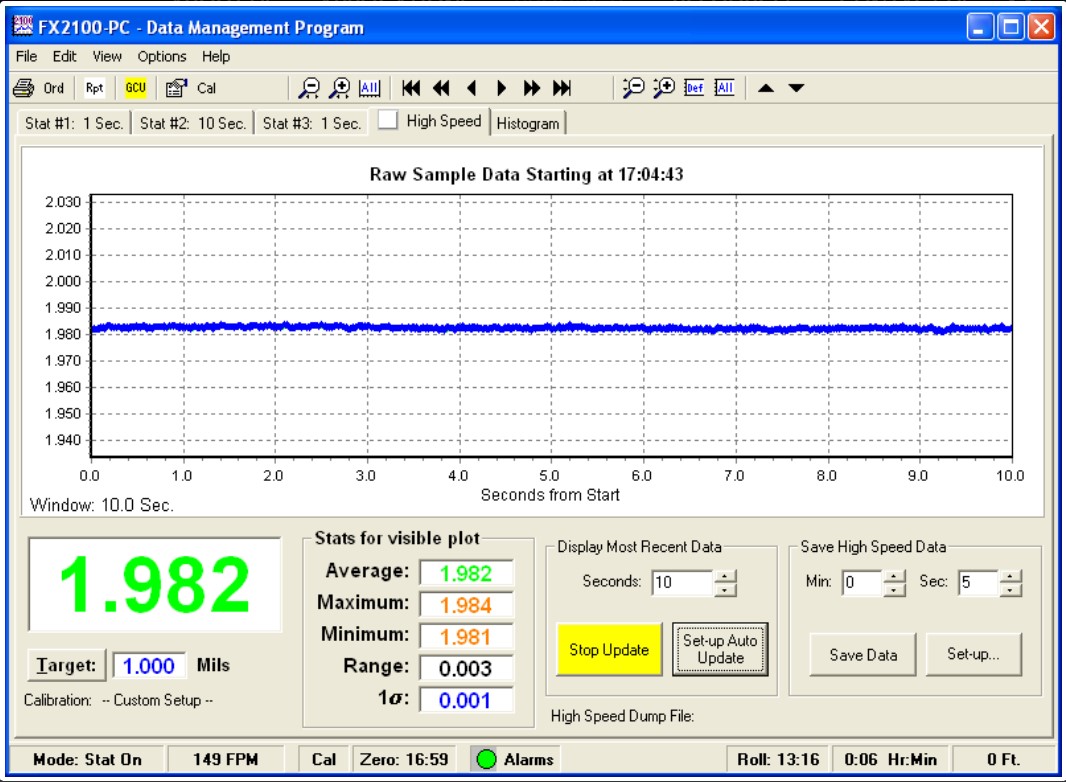
Task: Click the yellow GCU toolbar icon
Action: coord(135,88)
